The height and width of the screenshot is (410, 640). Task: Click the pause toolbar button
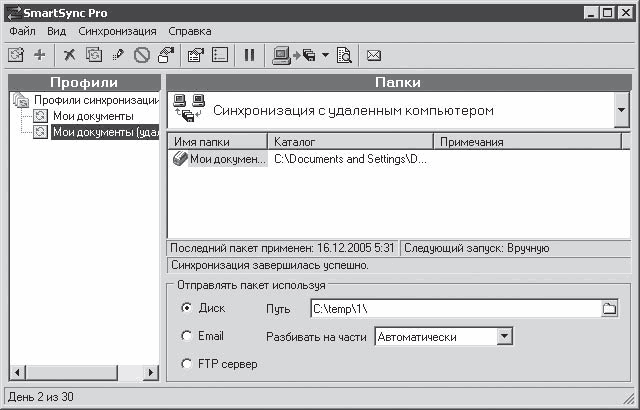click(x=249, y=55)
